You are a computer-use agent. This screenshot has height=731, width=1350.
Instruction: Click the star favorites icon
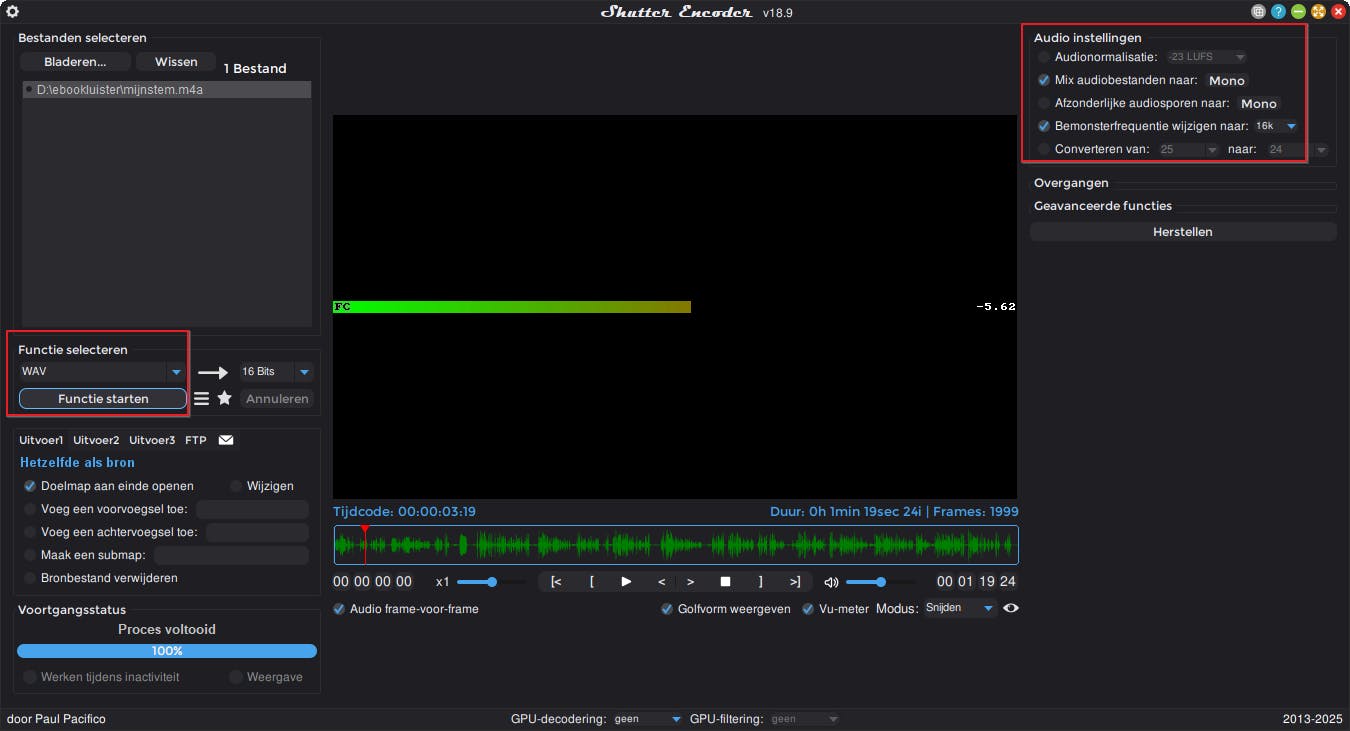(224, 398)
